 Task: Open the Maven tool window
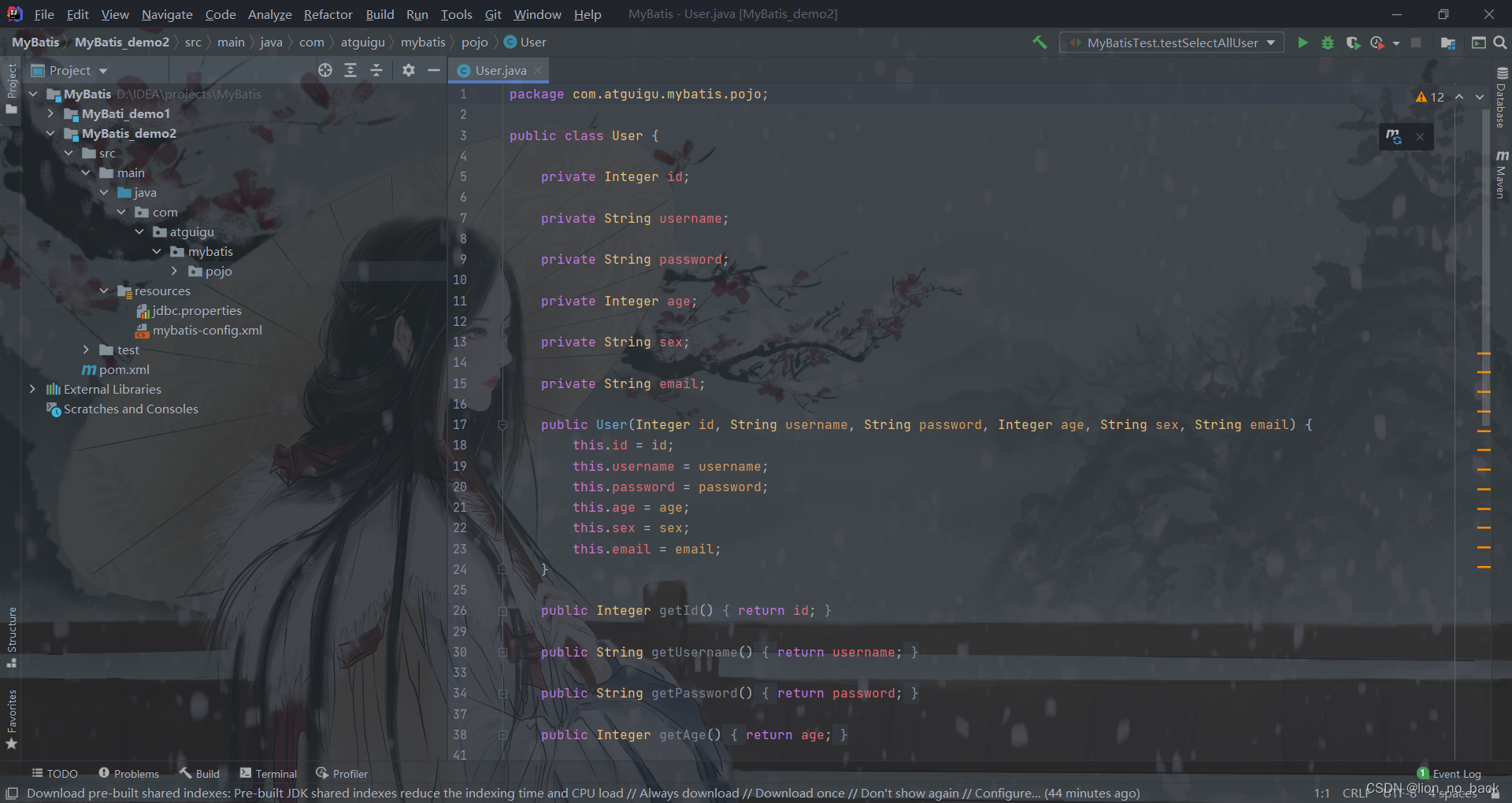(1501, 174)
